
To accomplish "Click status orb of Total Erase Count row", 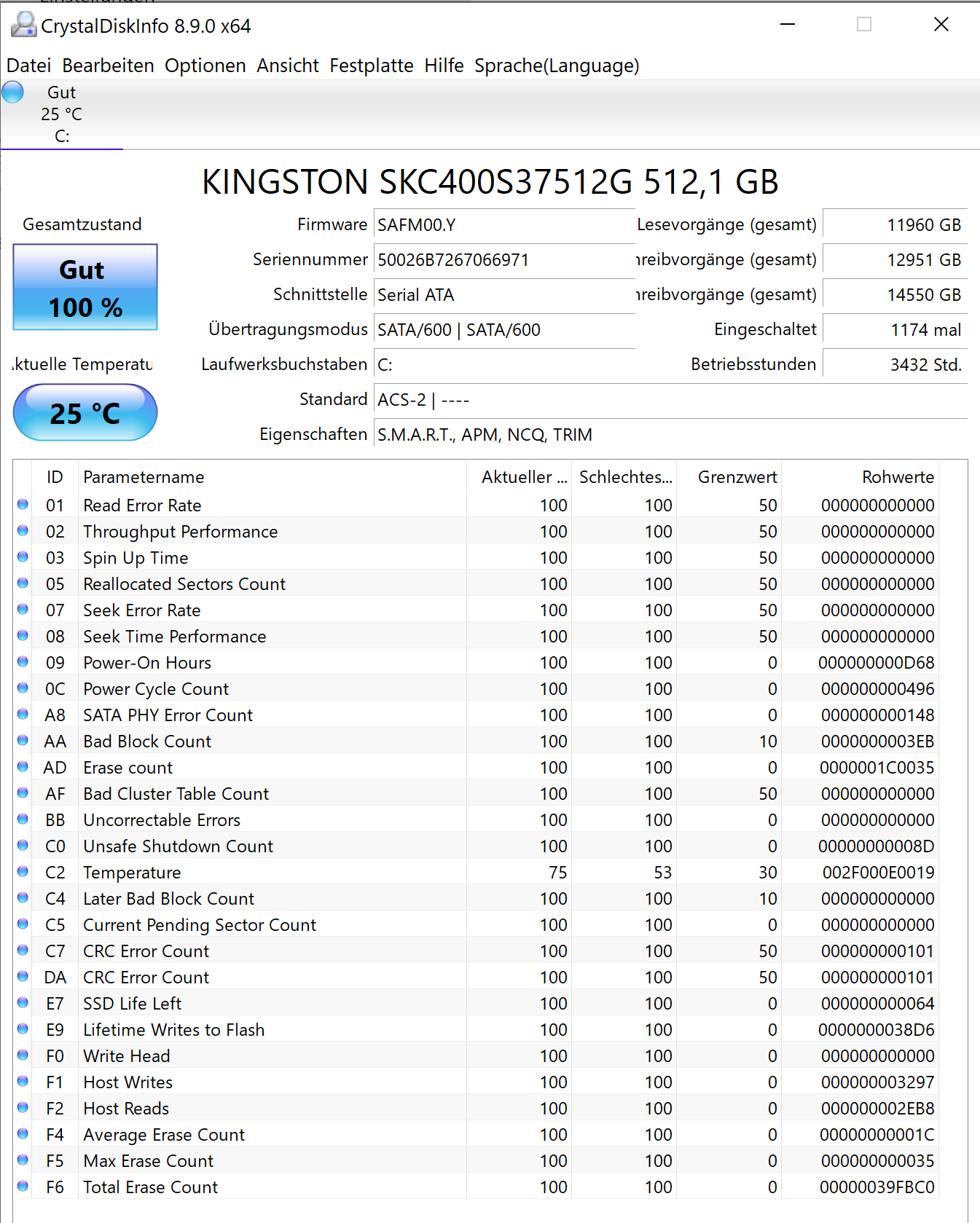I will (23, 1186).
